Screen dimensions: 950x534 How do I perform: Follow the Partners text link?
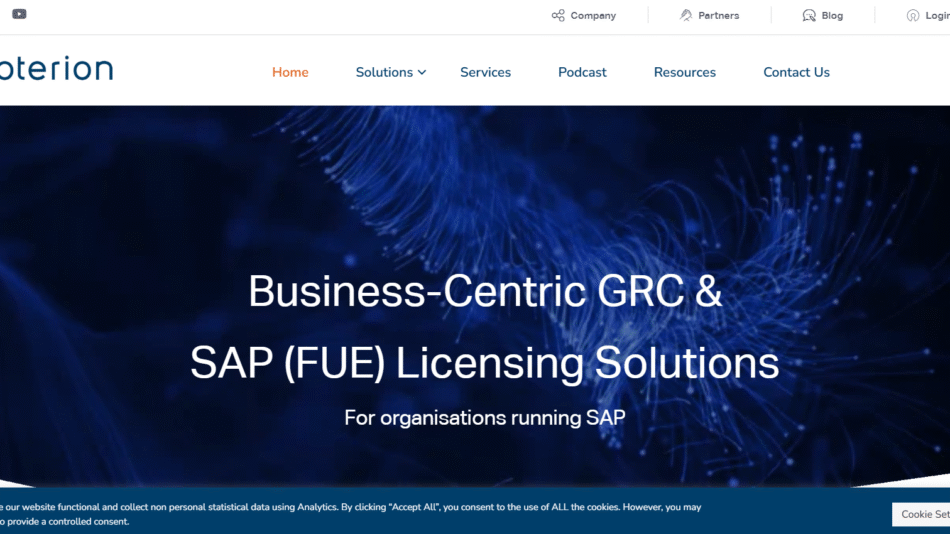[x=718, y=16]
